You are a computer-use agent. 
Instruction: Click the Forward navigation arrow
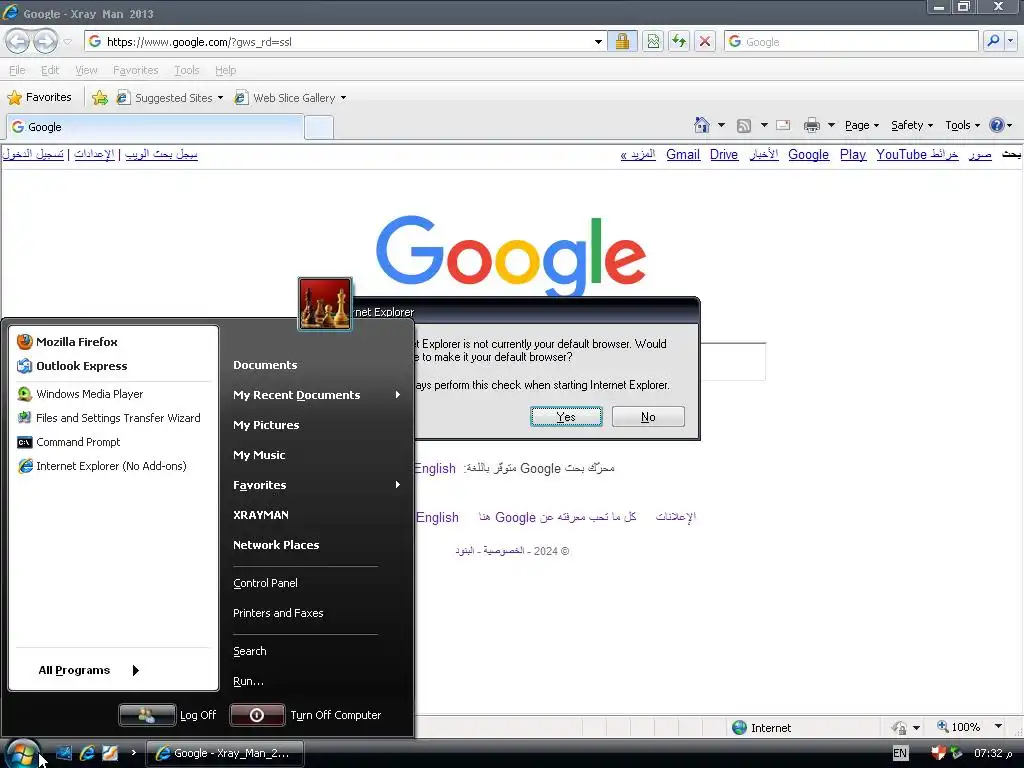click(45, 42)
